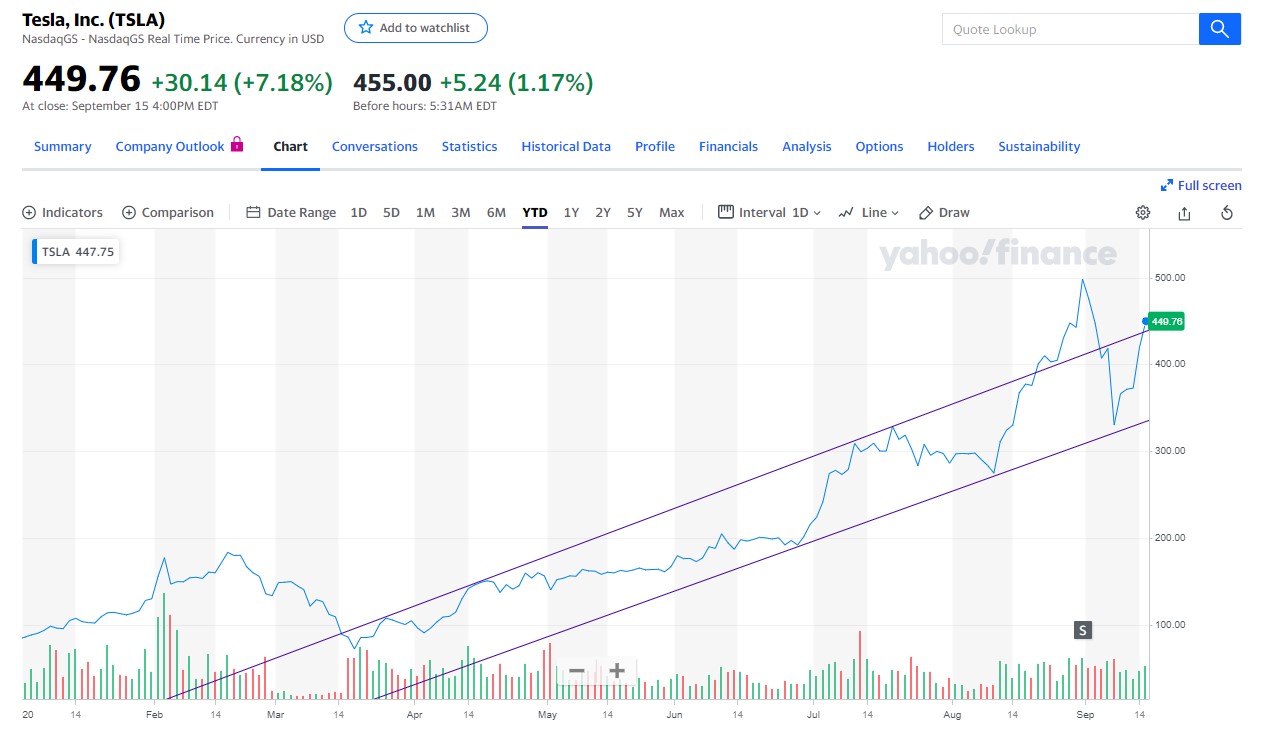
Task: Select the 2Y range
Action: pos(603,213)
